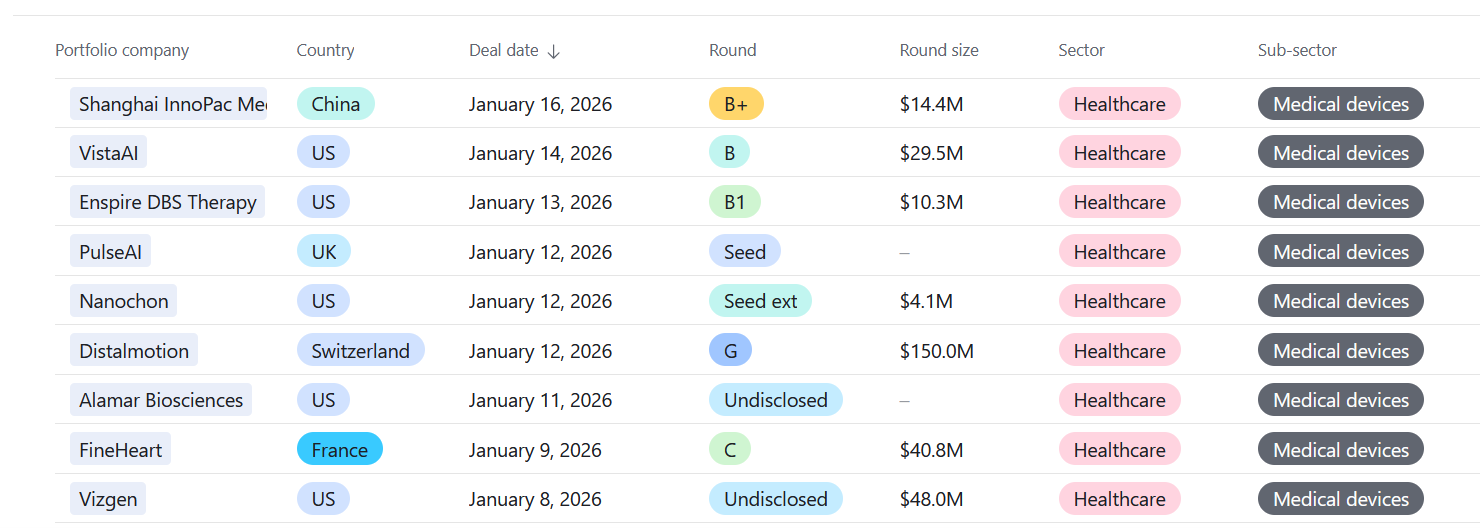Click the Seed ext round badge
The image size is (1480, 529).
(x=760, y=301)
